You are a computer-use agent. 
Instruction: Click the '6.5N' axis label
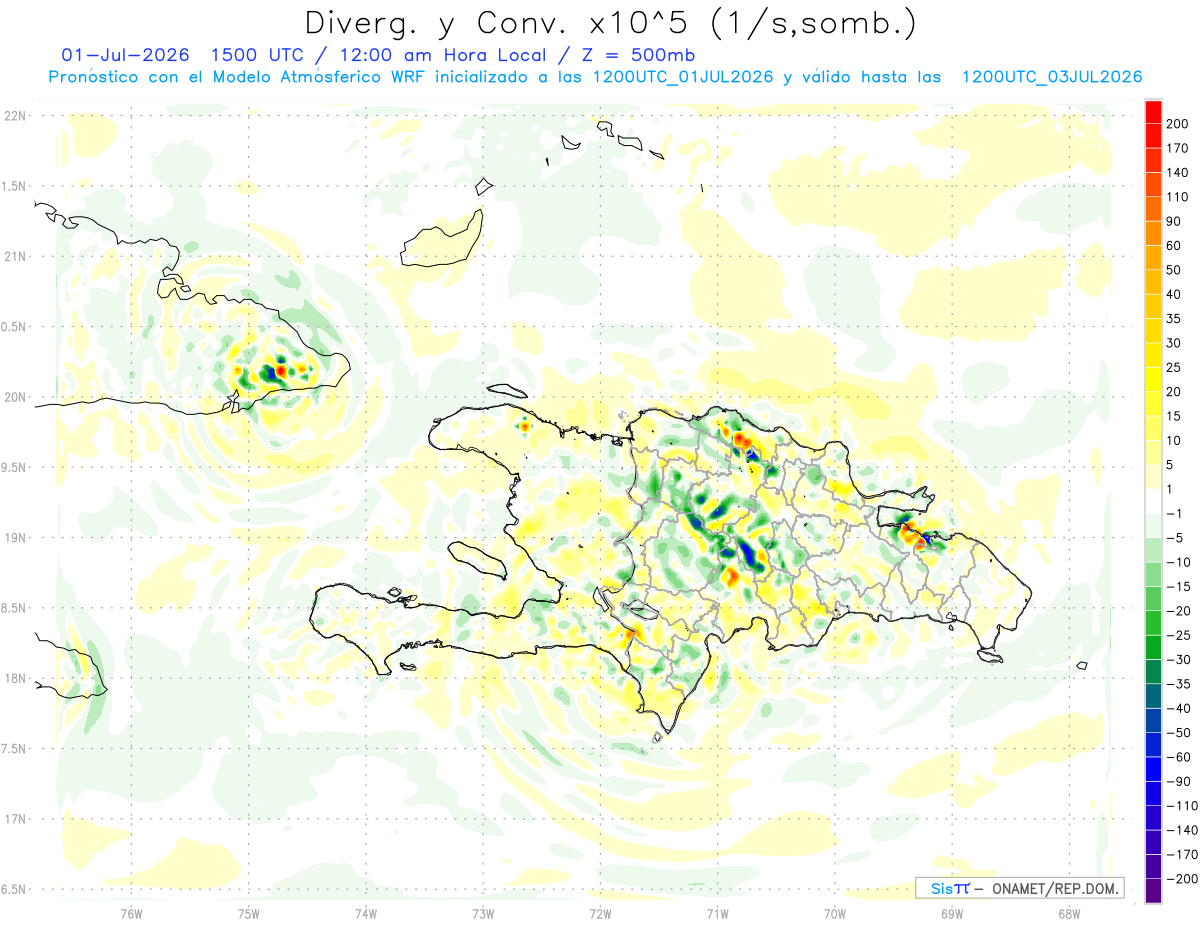pyautogui.click(x=14, y=889)
